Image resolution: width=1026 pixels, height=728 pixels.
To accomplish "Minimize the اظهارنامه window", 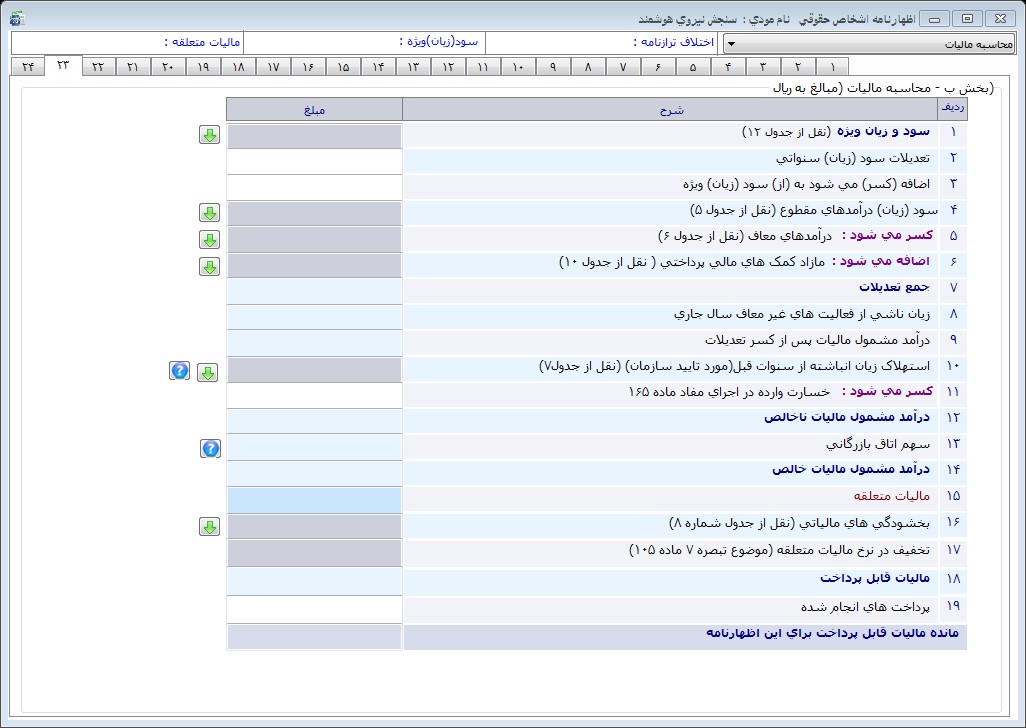I will [x=934, y=19].
